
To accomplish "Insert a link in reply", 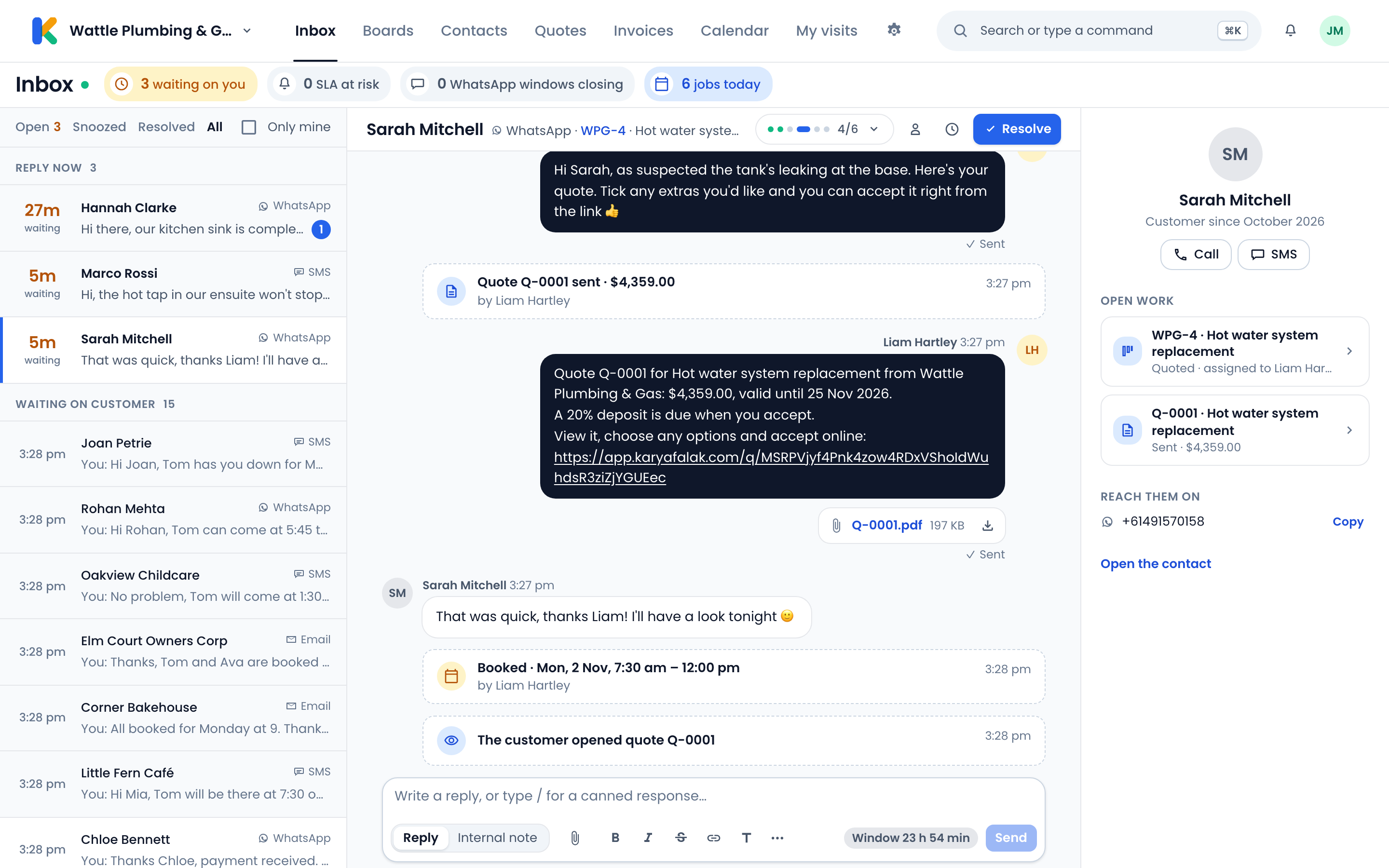I will coord(713,838).
